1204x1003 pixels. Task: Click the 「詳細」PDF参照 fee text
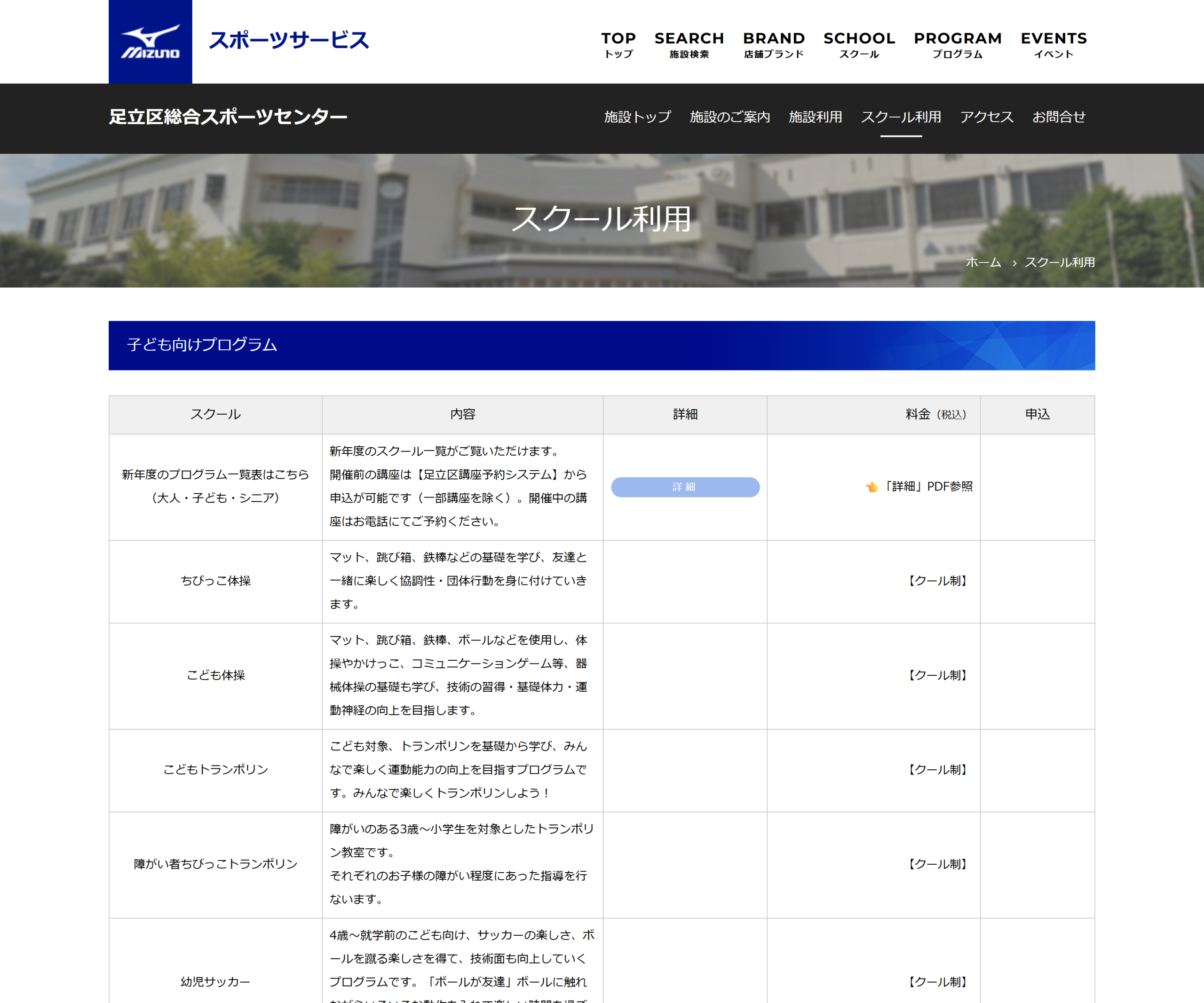(927, 487)
